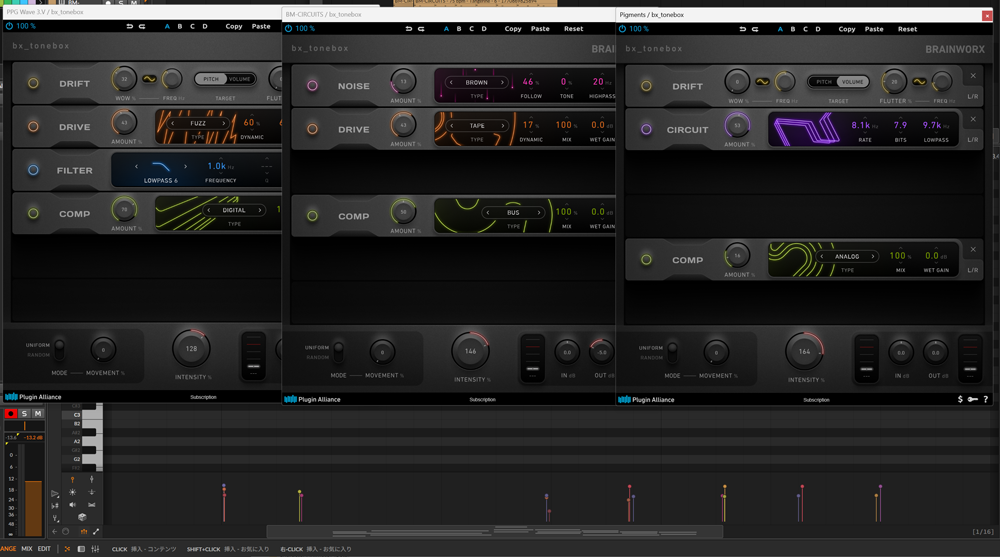The width and height of the screenshot is (1000, 557).
Task: Click redo arrow in BM-CIRCUITS tonebox toolbar
Action: click(x=421, y=29)
